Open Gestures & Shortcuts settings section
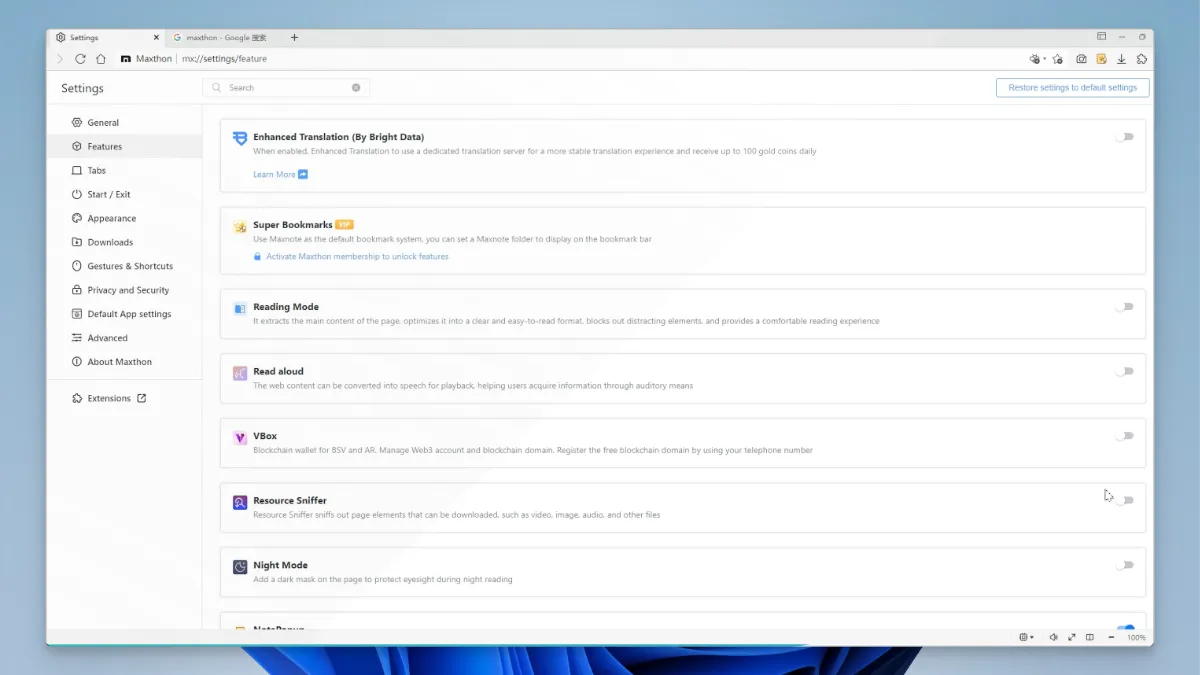 tap(130, 266)
